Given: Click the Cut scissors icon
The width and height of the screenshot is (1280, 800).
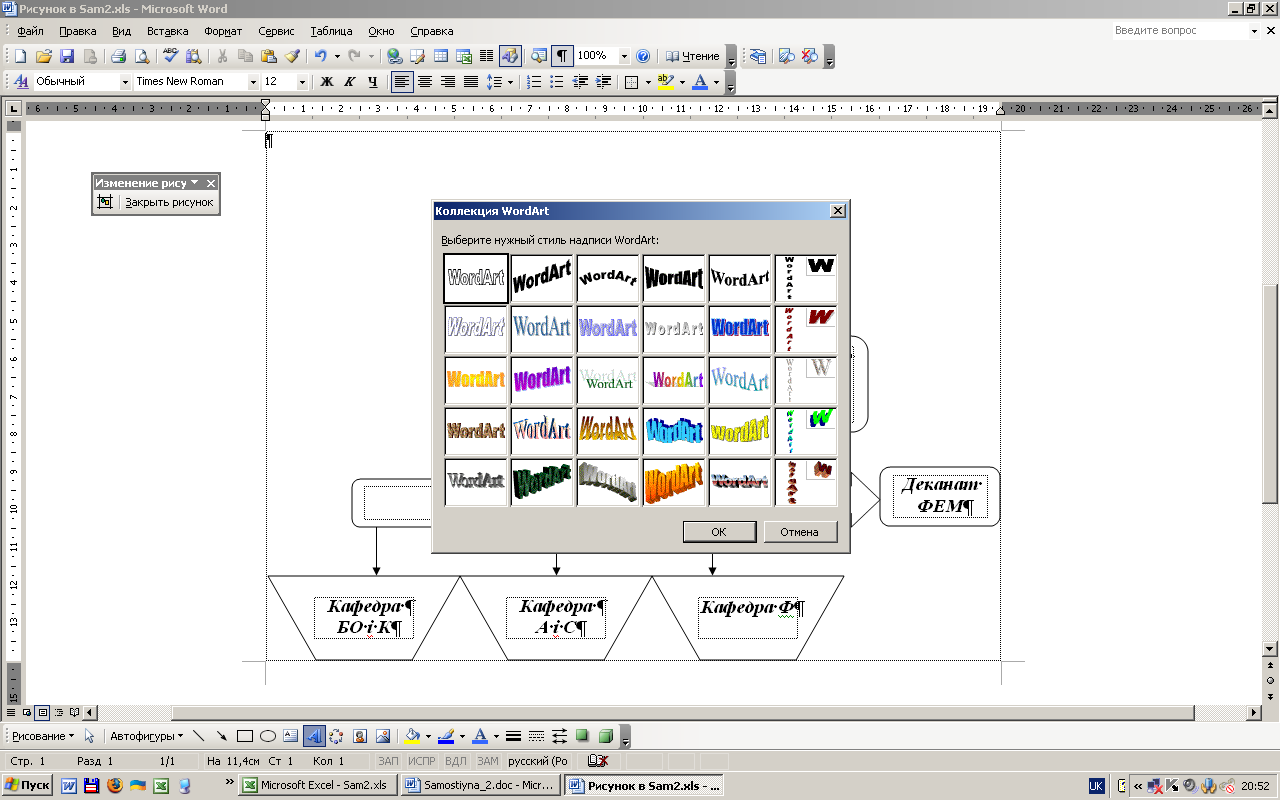Looking at the screenshot, I should coord(221,56).
